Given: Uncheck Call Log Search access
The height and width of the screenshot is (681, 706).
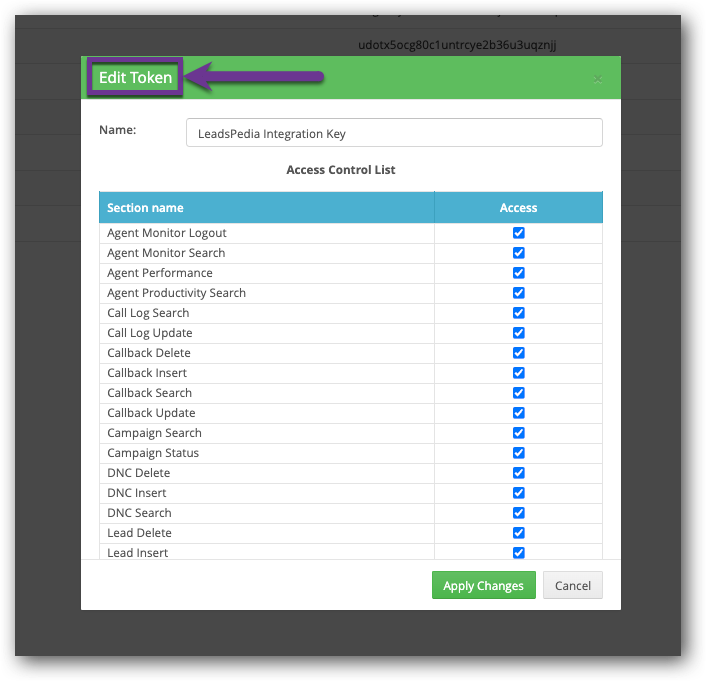Looking at the screenshot, I should pos(518,313).
